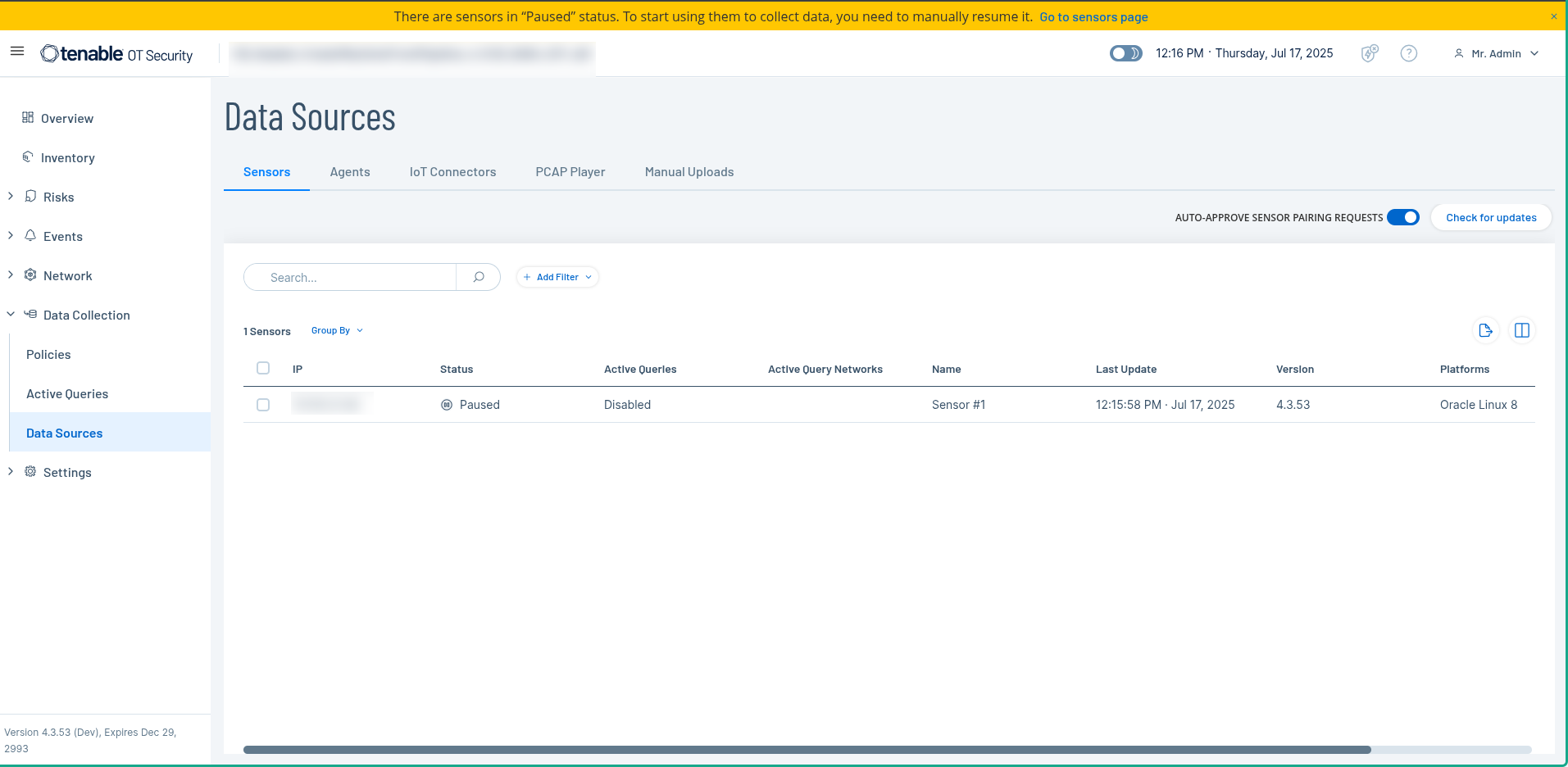This screenshot has height=767, width=1568.
Task: Toggle auto-approve sensor pairing requests
Action: coord(1403,217)
